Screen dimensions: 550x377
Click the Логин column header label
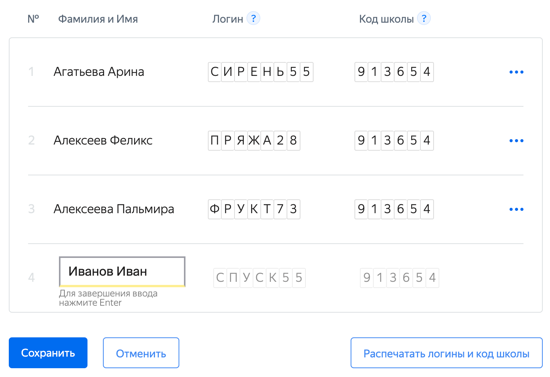pos(228,19)
